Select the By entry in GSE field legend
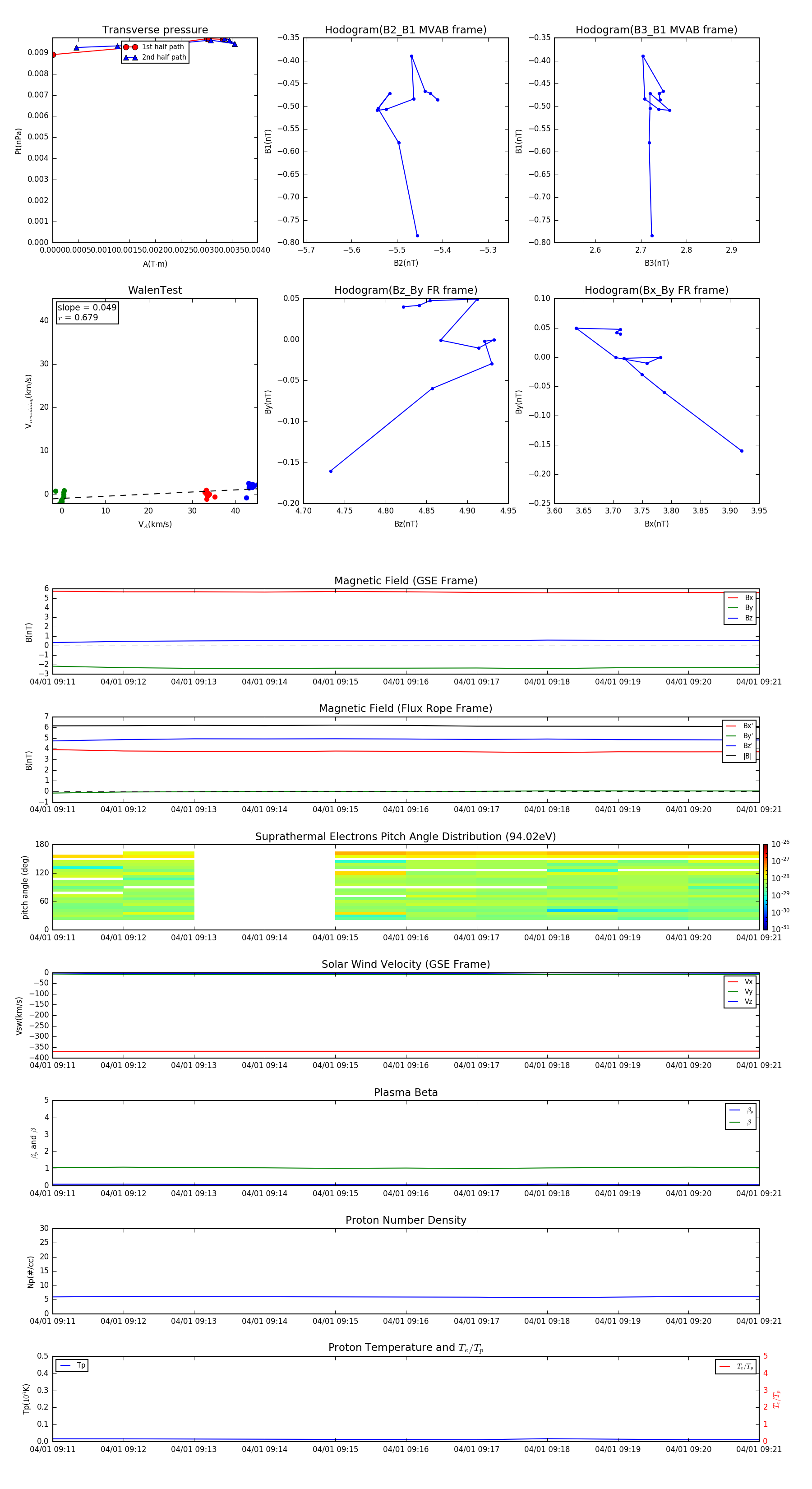812x1489 pixels. click(741, 607)
